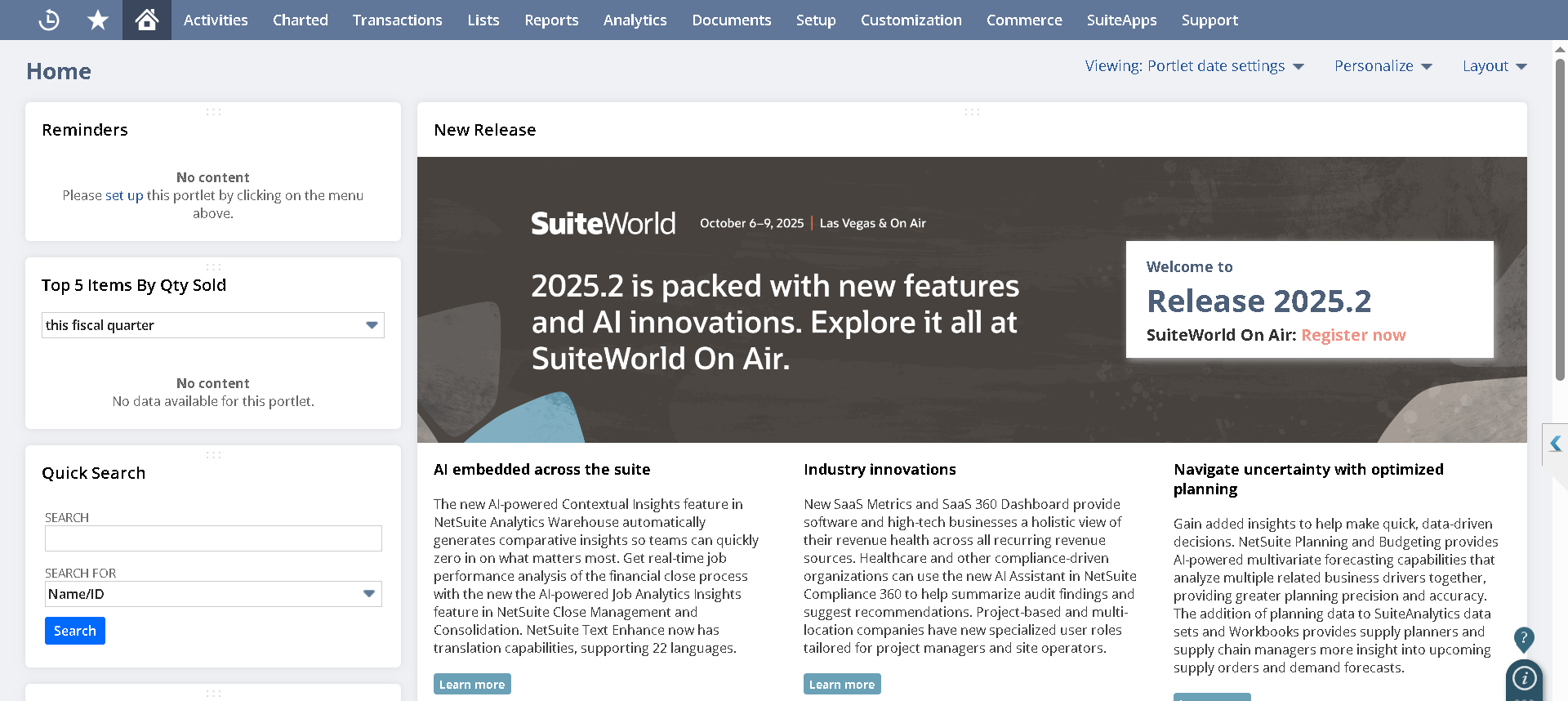Click the Quick Search text field
The image size is (1568, 701).
[213, 538]
